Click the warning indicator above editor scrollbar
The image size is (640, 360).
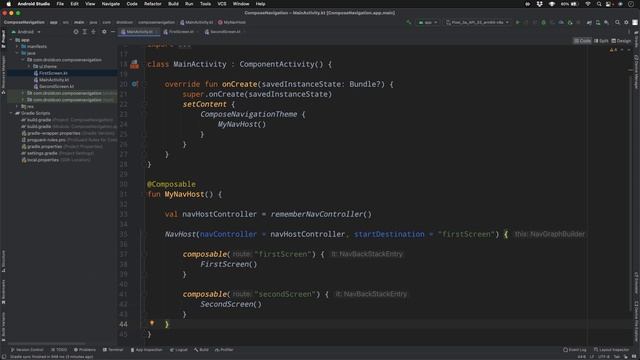[613, 50]
